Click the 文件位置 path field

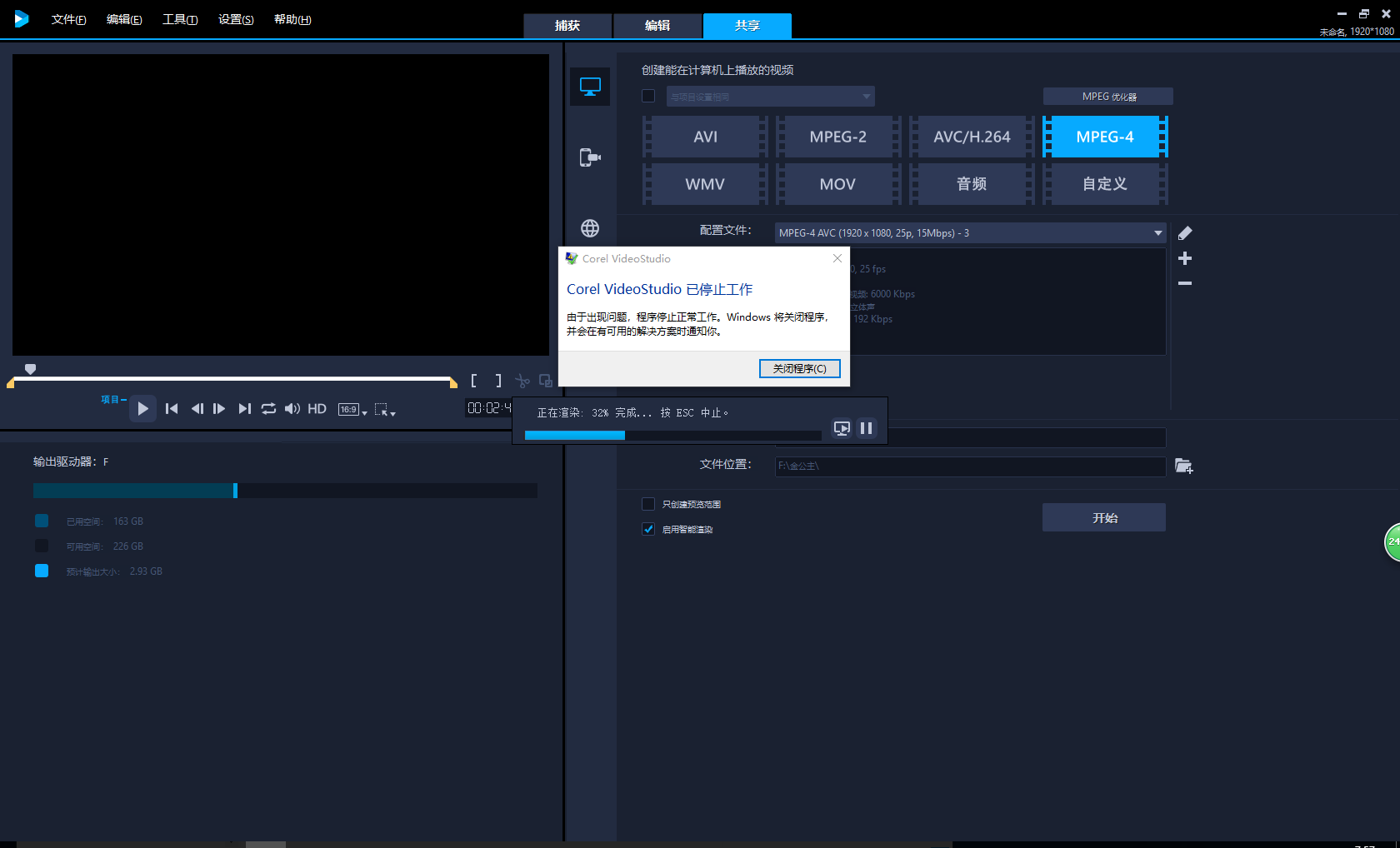pyautogui.click(x=970, y=466)
